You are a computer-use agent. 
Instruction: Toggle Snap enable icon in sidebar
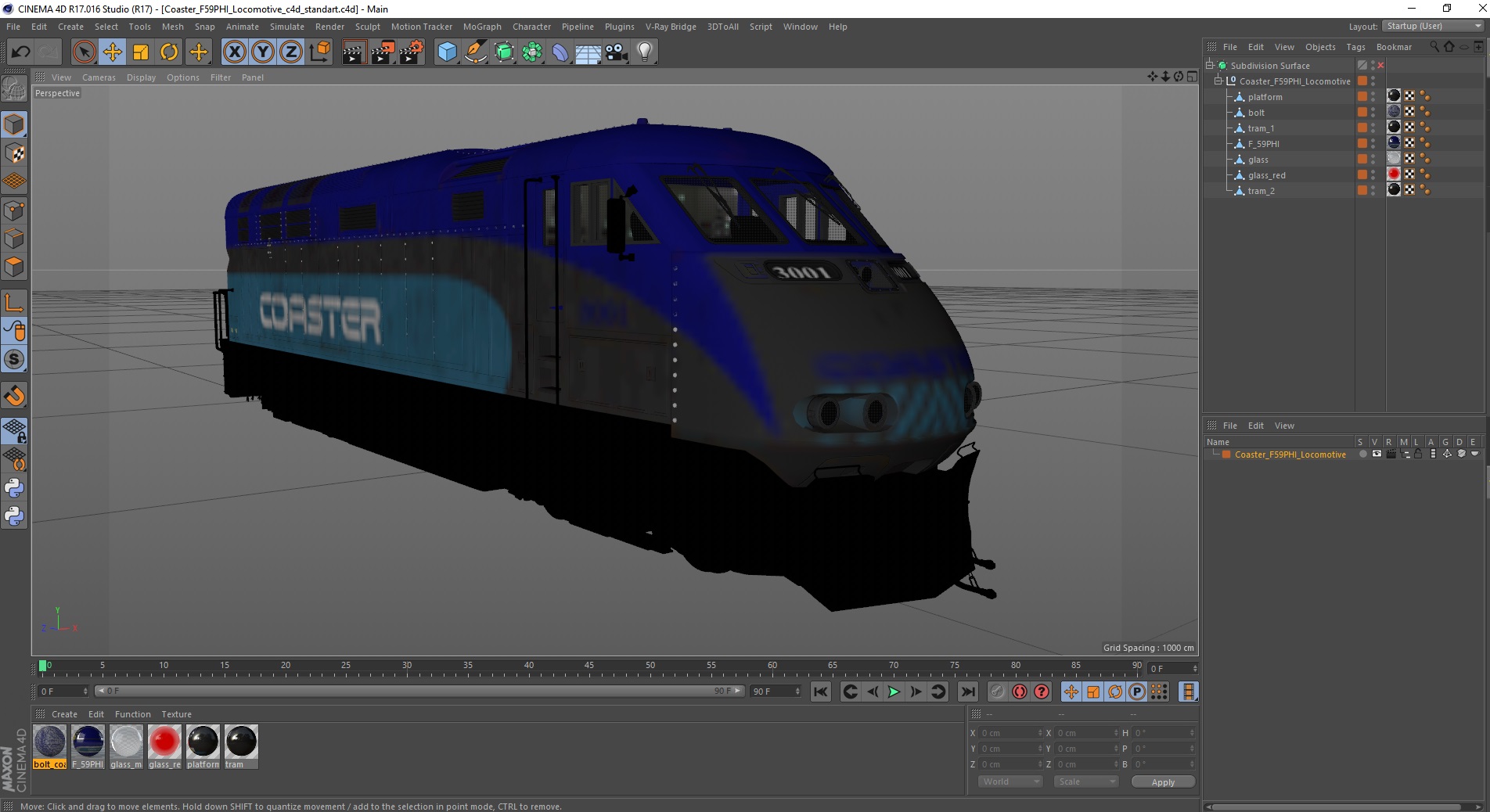tap(14, 397)
